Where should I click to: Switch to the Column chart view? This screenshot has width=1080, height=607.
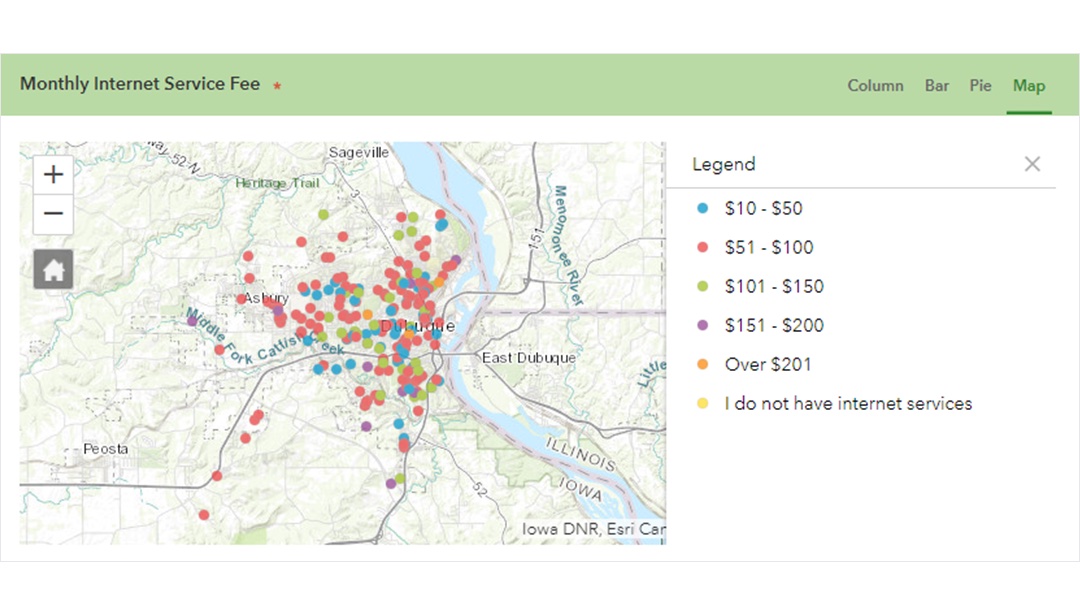coord(875,86)
